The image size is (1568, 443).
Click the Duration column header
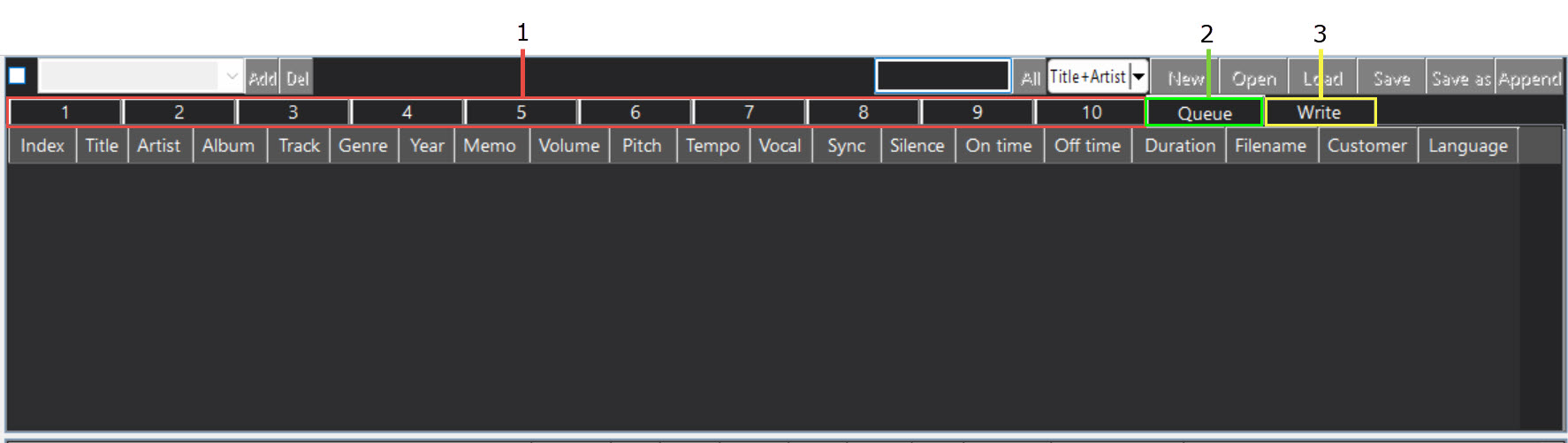1179,146
